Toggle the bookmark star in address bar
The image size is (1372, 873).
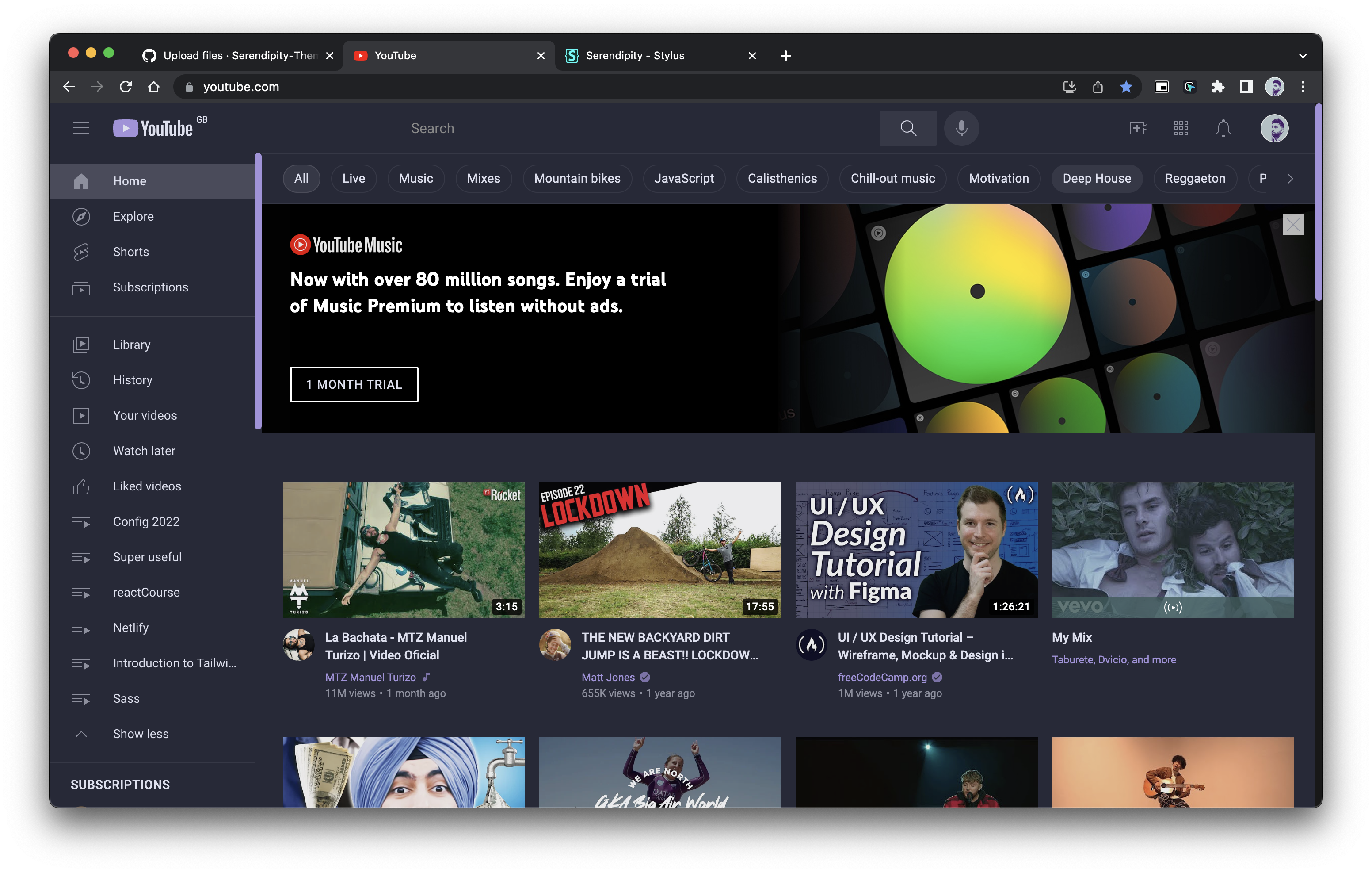tap(1126, 87)
